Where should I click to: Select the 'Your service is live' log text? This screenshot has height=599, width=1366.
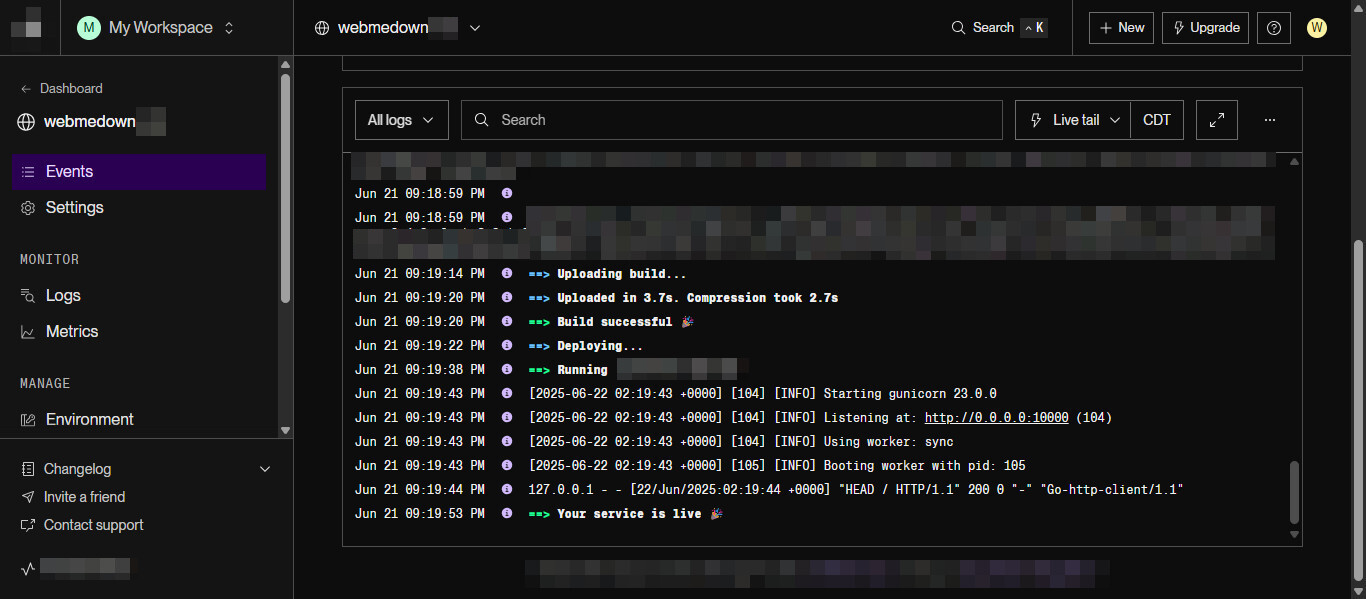629,513
